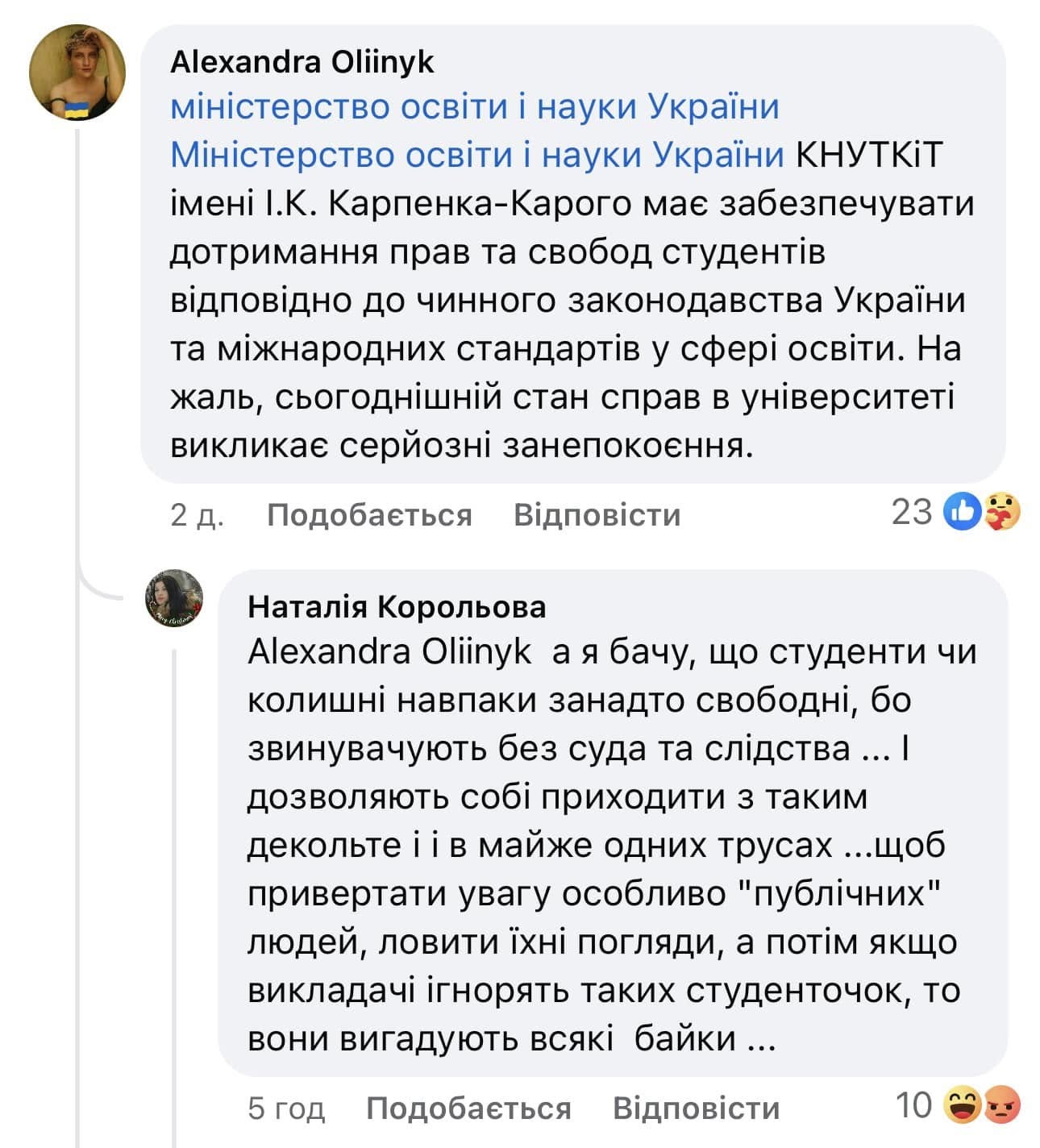The image size is (1040, 1148).
Task: Click Alexandra Oliinyk's profile avatar
Action: point(77,73)
